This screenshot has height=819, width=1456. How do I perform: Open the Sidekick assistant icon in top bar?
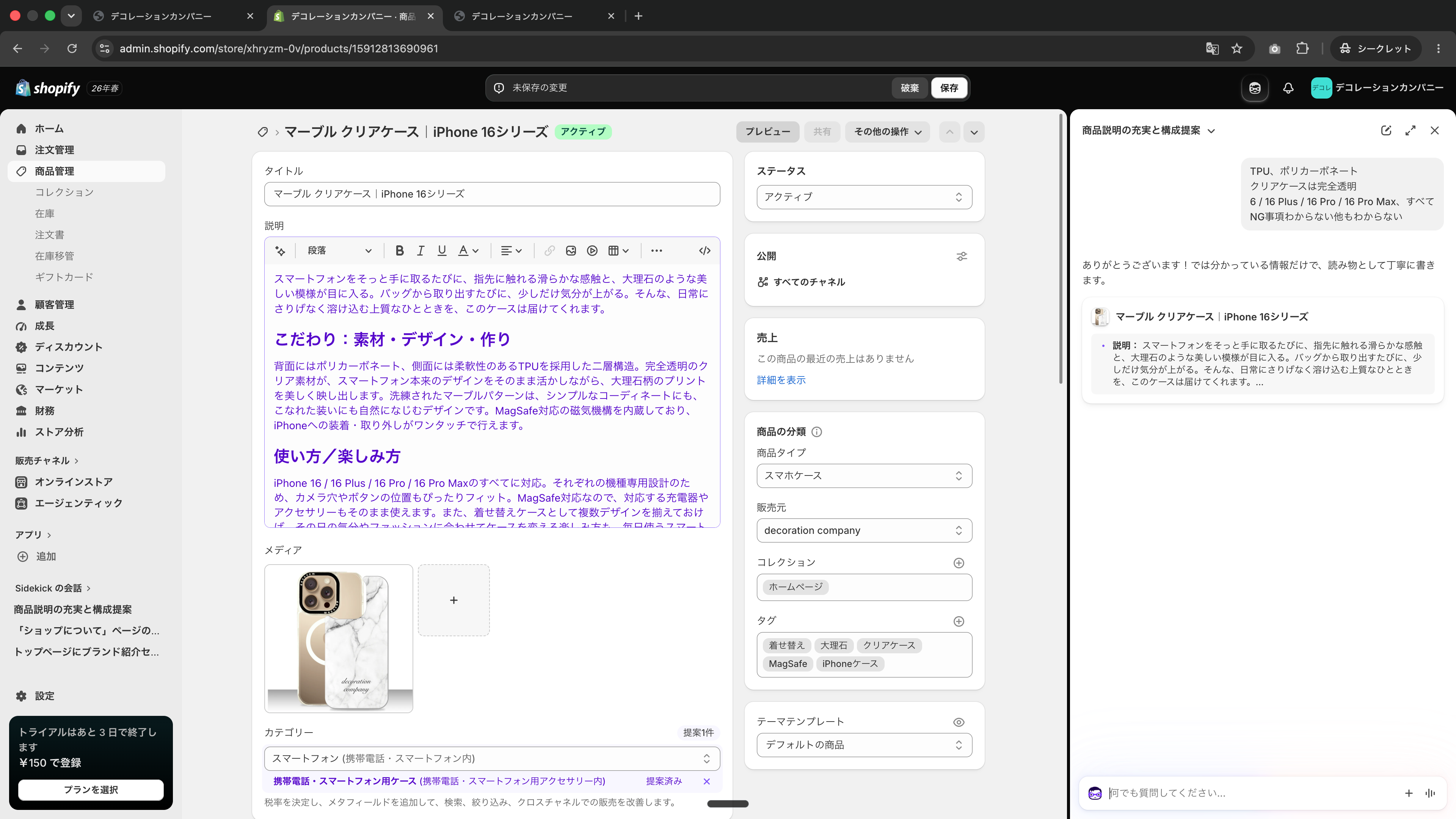point(1255,88)
